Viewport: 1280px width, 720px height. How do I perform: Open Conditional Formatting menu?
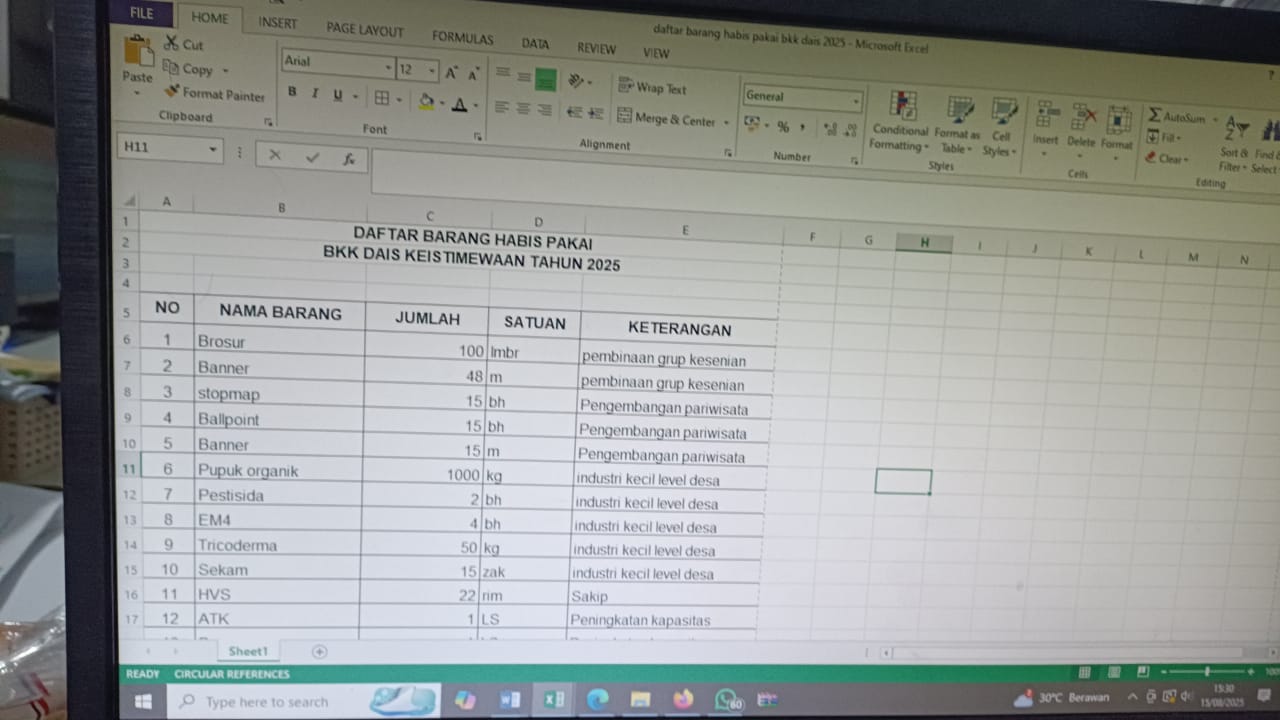pos(901,121)
